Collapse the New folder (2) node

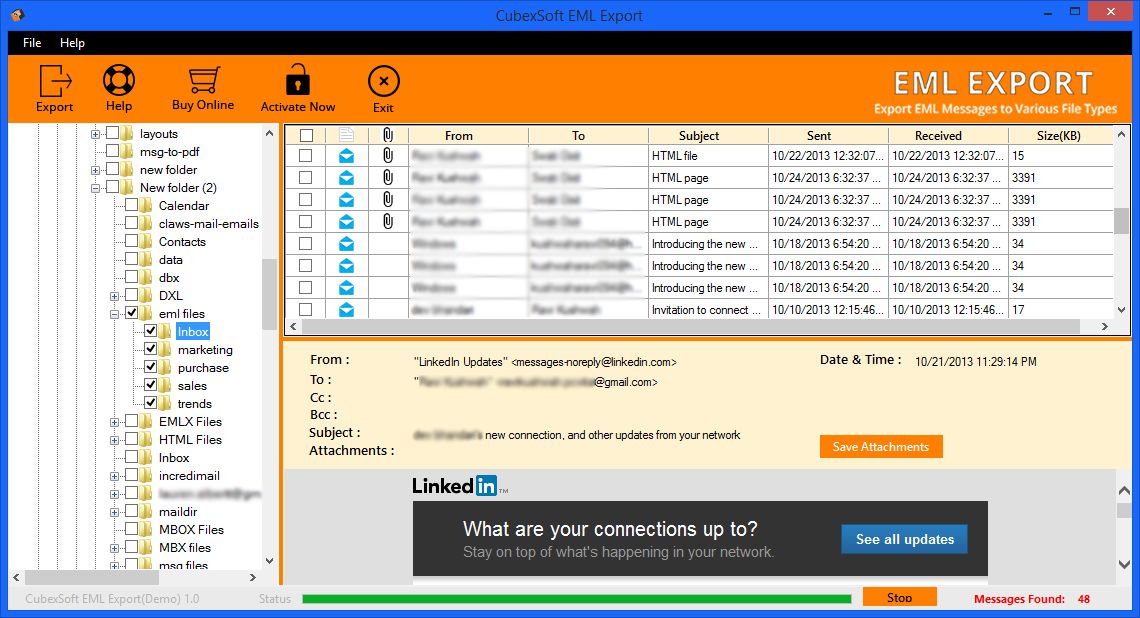coord(95,188)
